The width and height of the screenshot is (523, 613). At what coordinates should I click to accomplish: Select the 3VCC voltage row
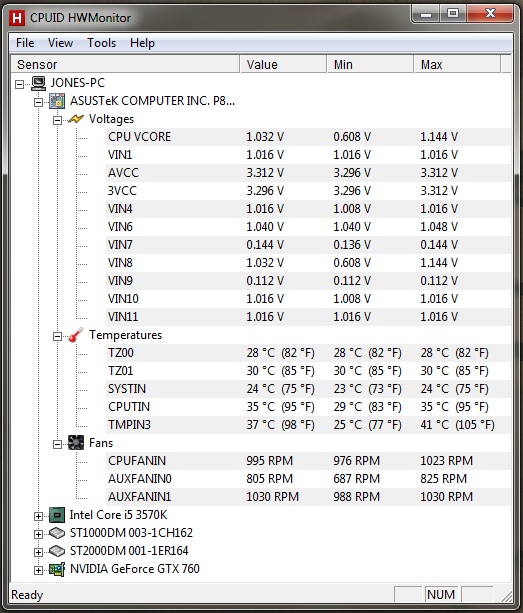(x=308, y=191)
